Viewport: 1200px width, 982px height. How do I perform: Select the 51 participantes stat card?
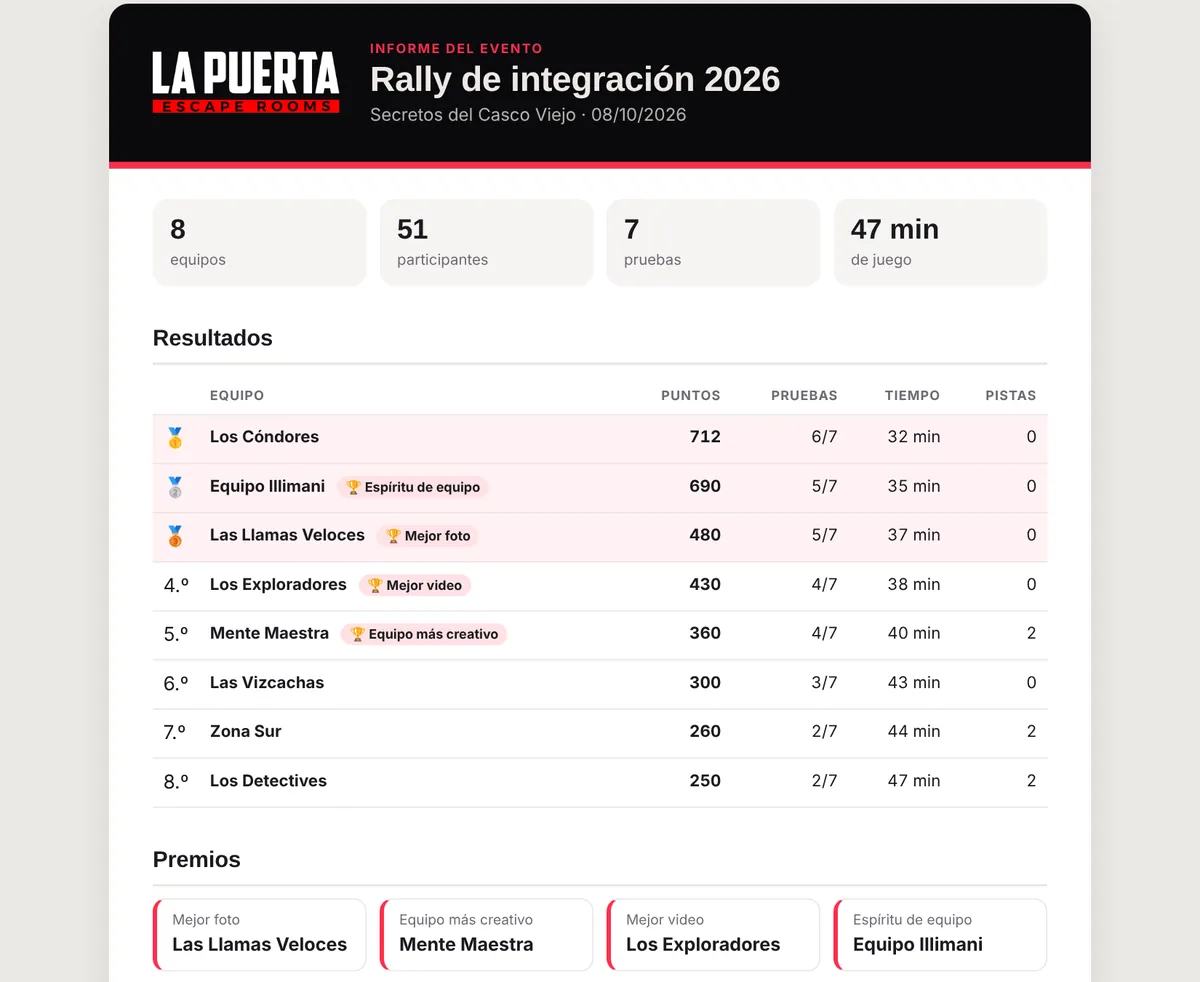coord(487,242)
